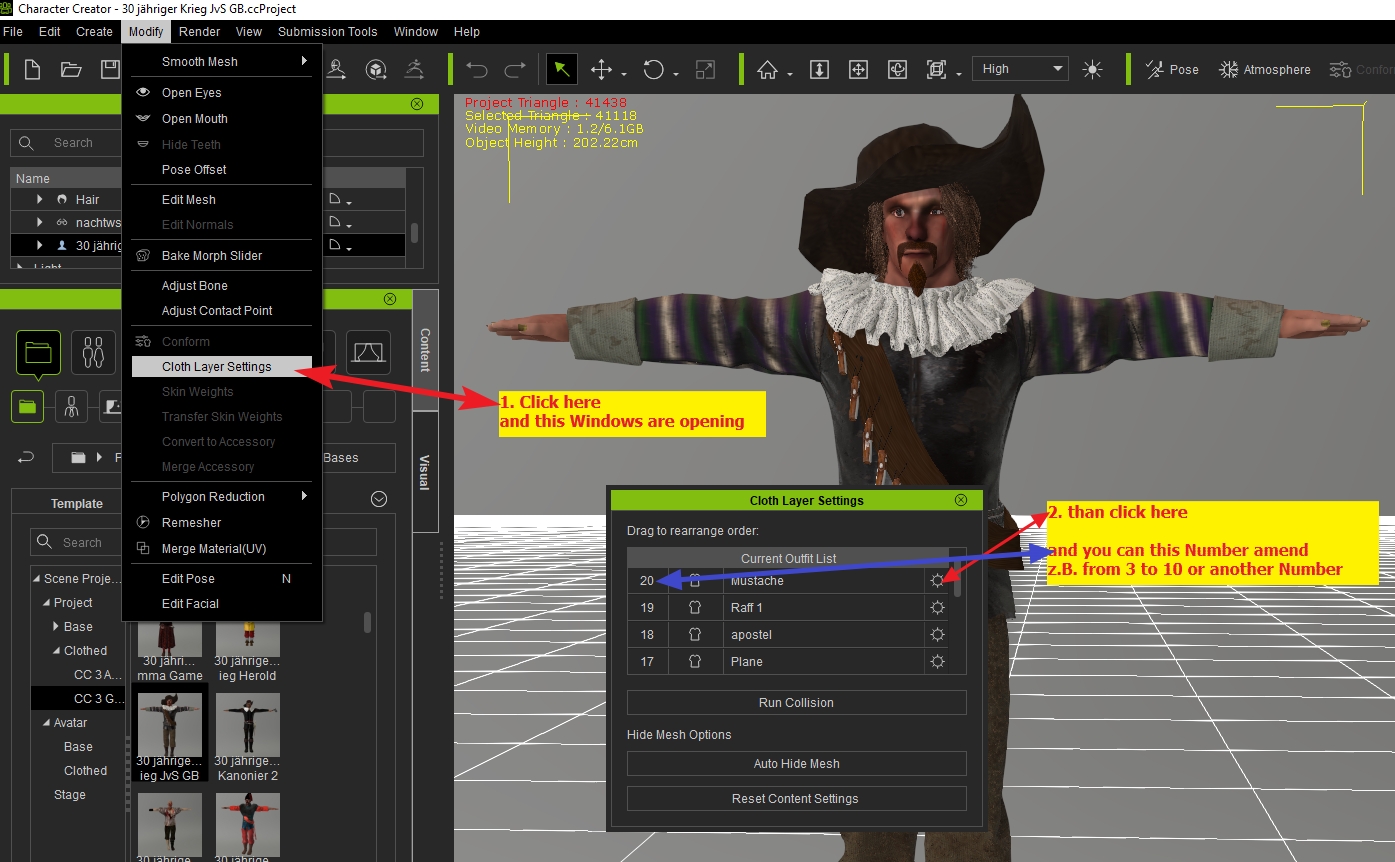Click the Auto Hide Mesh button
Viewport: 1395px width, 862px height.
click(796, 763)
